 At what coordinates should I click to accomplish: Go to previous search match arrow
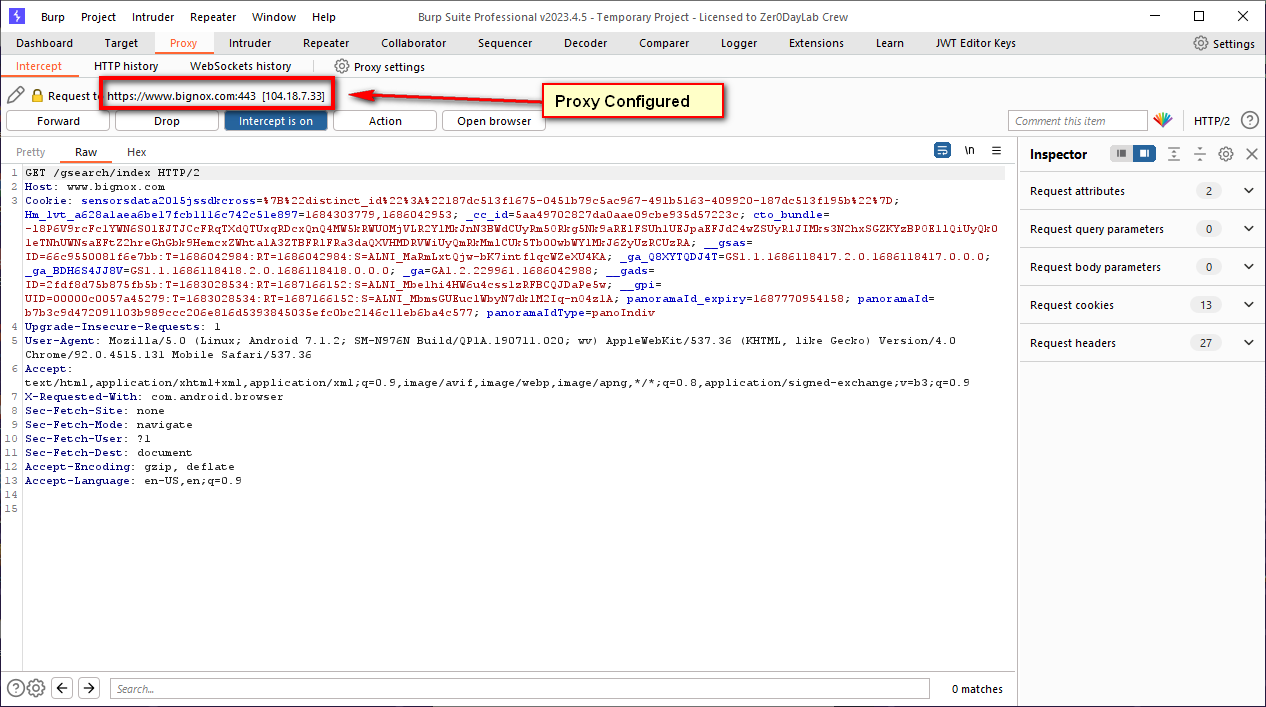(x=62, y=688)
